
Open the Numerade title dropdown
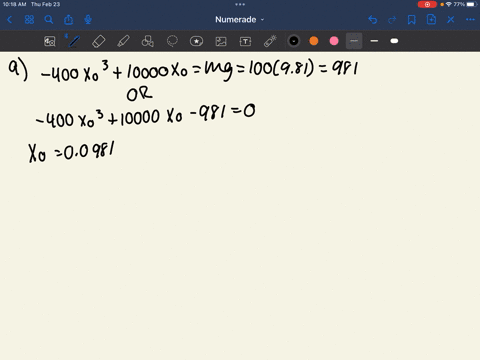240,20
